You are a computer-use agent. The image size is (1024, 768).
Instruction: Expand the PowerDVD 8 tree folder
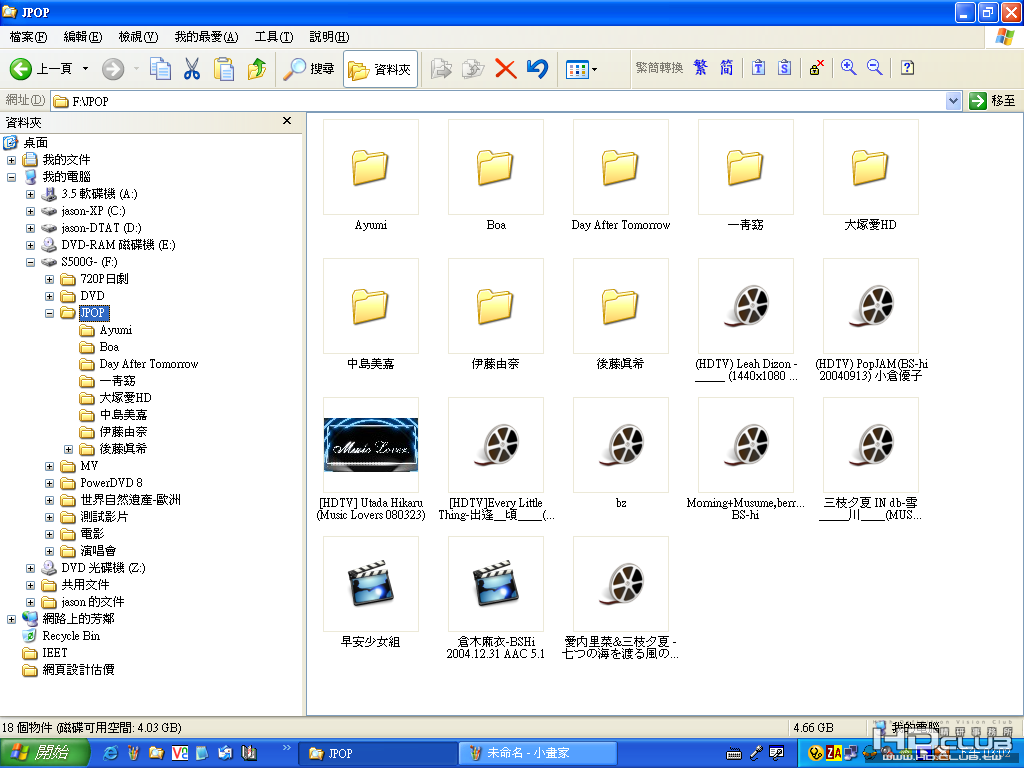(x=49, y=483)
